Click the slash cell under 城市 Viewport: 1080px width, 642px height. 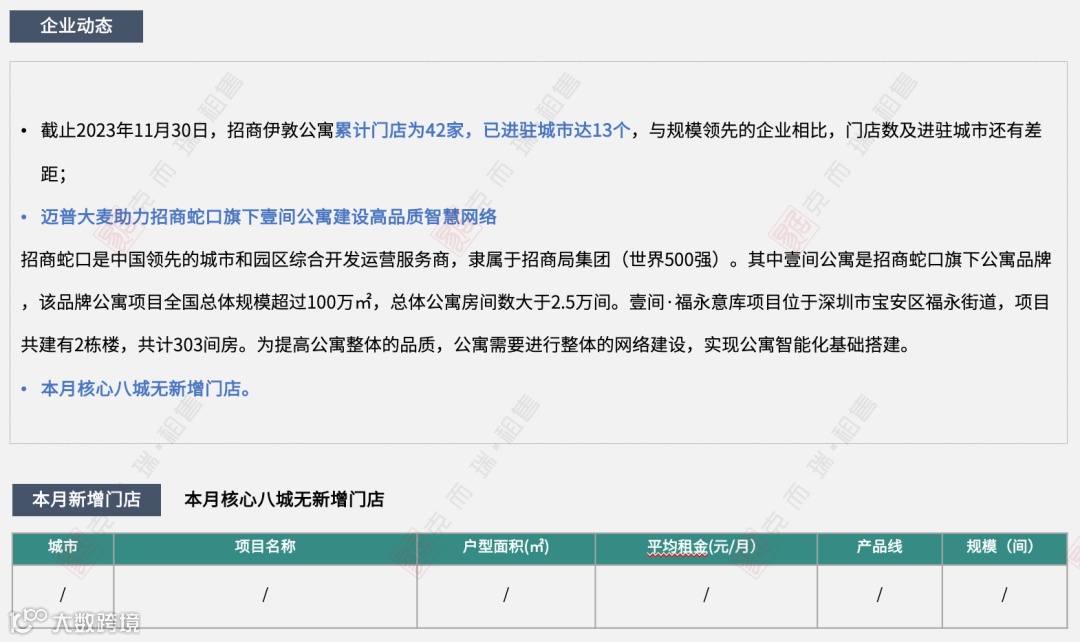point(63,595)
